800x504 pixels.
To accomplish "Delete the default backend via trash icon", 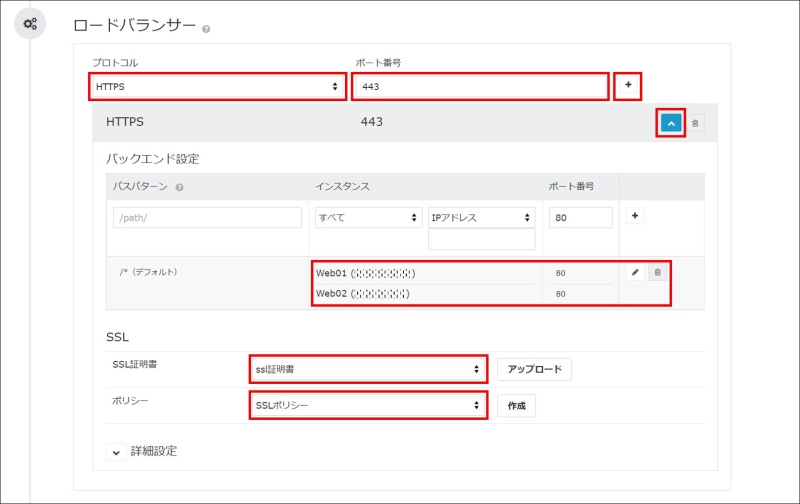I will coord(657,272).
